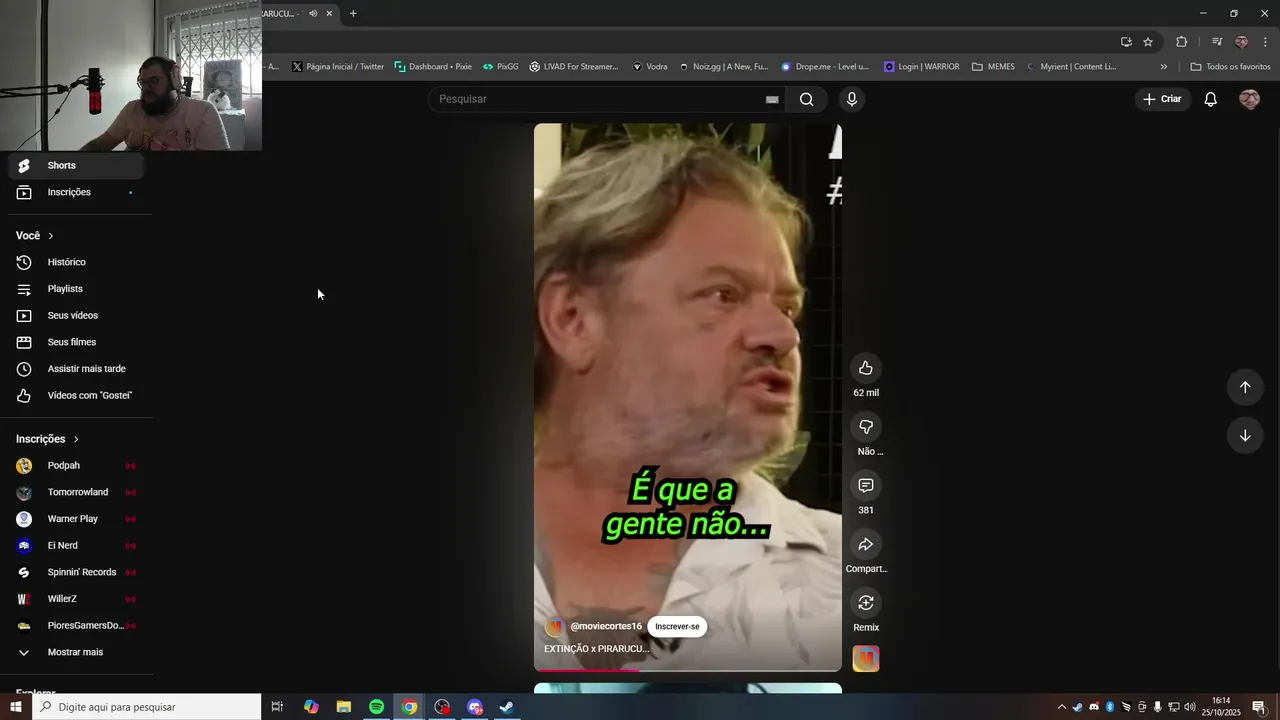Share the short via Compartilhar icon
Viewport: 1280px width, 720px height.
coord(866,544)
